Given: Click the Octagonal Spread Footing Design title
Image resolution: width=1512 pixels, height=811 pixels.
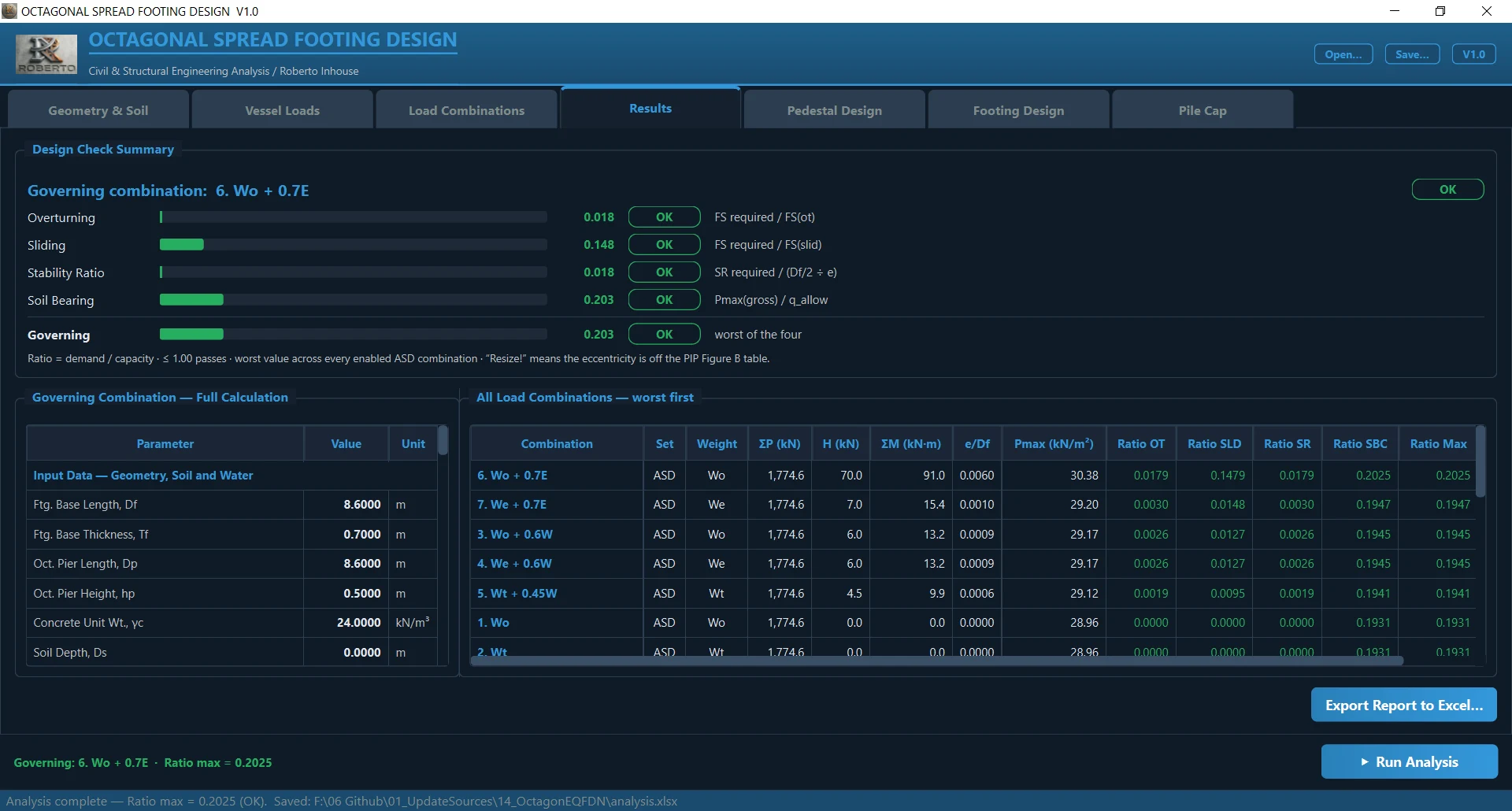Looking at the screenshot, I should pos(272,40).
